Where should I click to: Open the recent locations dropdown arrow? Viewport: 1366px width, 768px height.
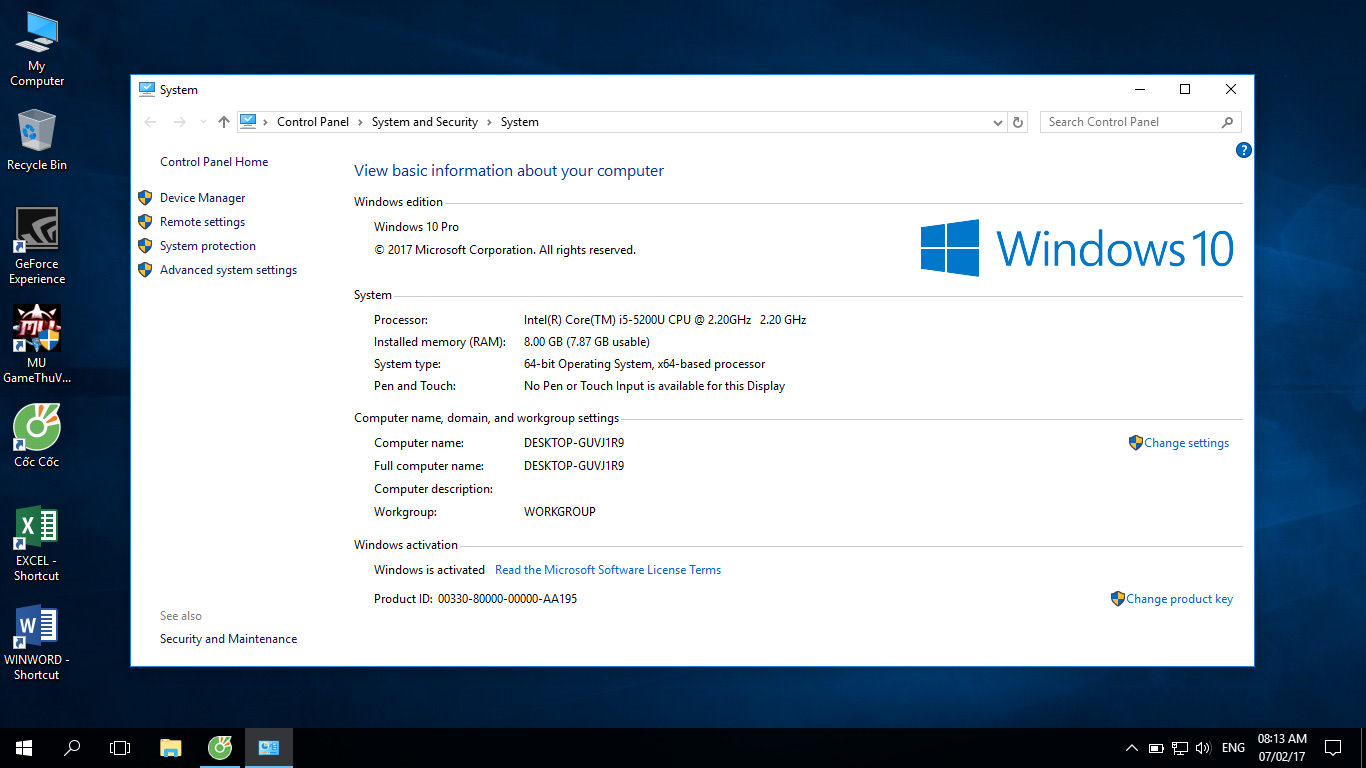[x=203, y=122]
